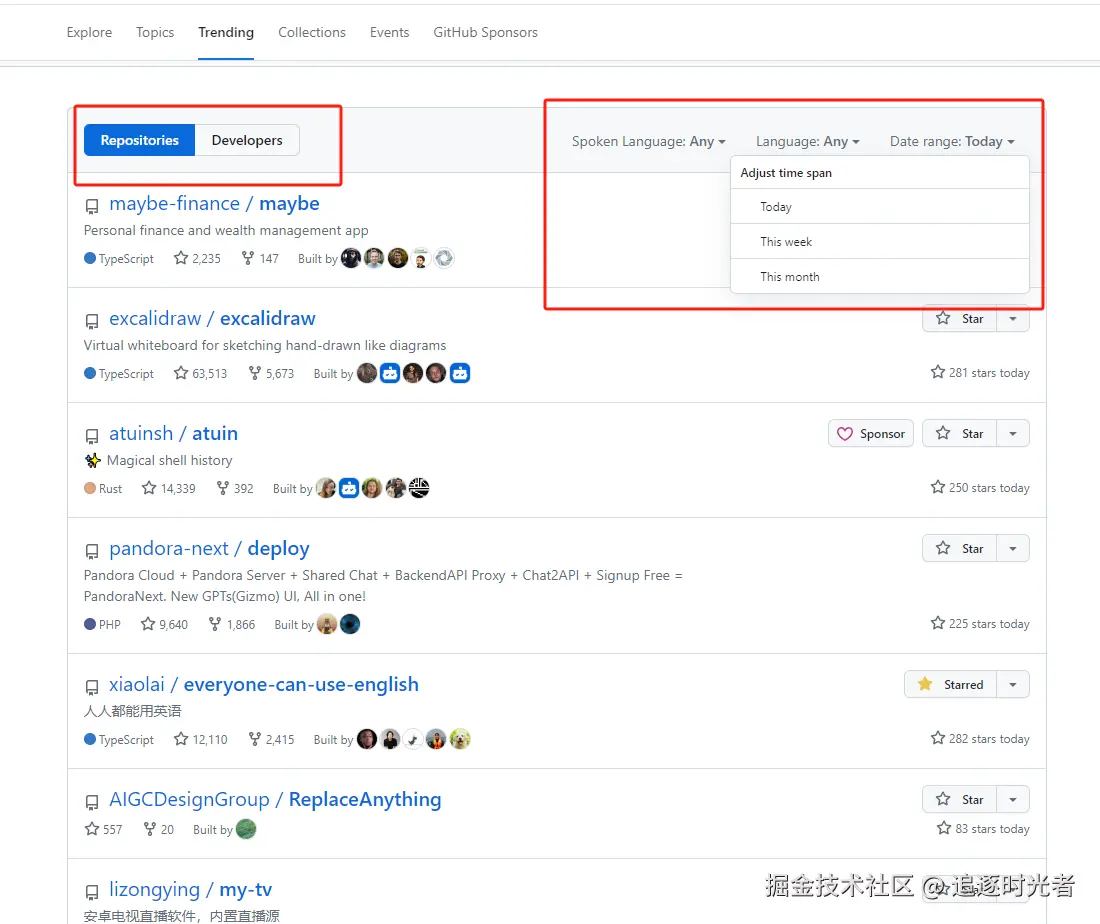Open maybe-finance / maybe repository
Image resolution: width=1100 pixels, height=924 pixels.
tap(214, 203)
